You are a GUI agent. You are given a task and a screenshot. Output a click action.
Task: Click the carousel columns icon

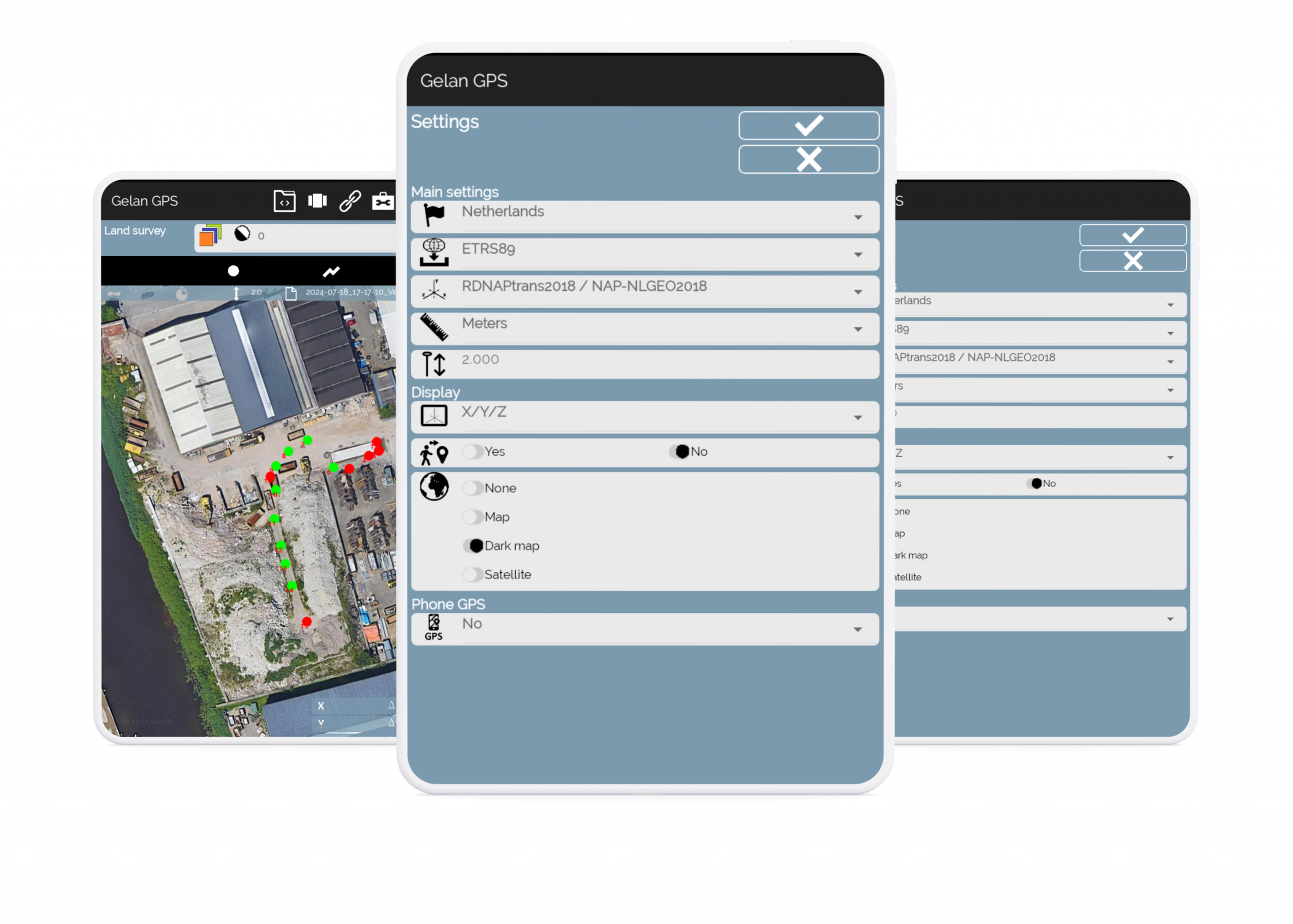[x=317, y=201]
